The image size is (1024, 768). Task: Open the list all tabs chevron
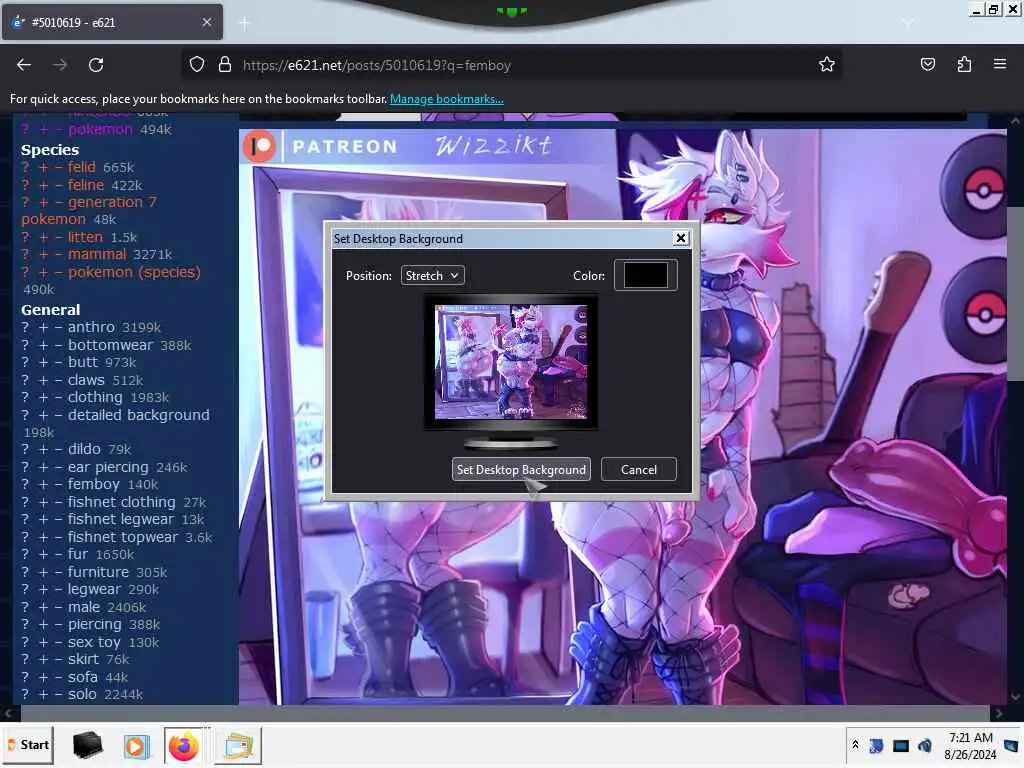point(908,22)
